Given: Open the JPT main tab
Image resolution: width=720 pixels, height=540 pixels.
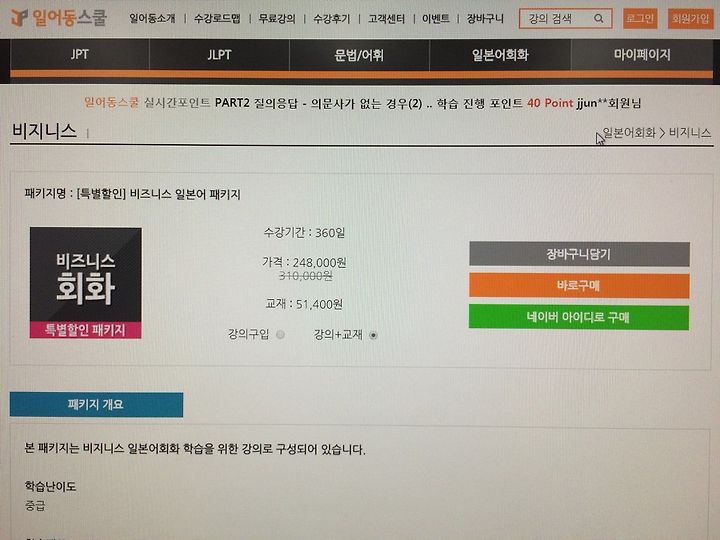Looking at the screenshot, I should coord(80,55).
